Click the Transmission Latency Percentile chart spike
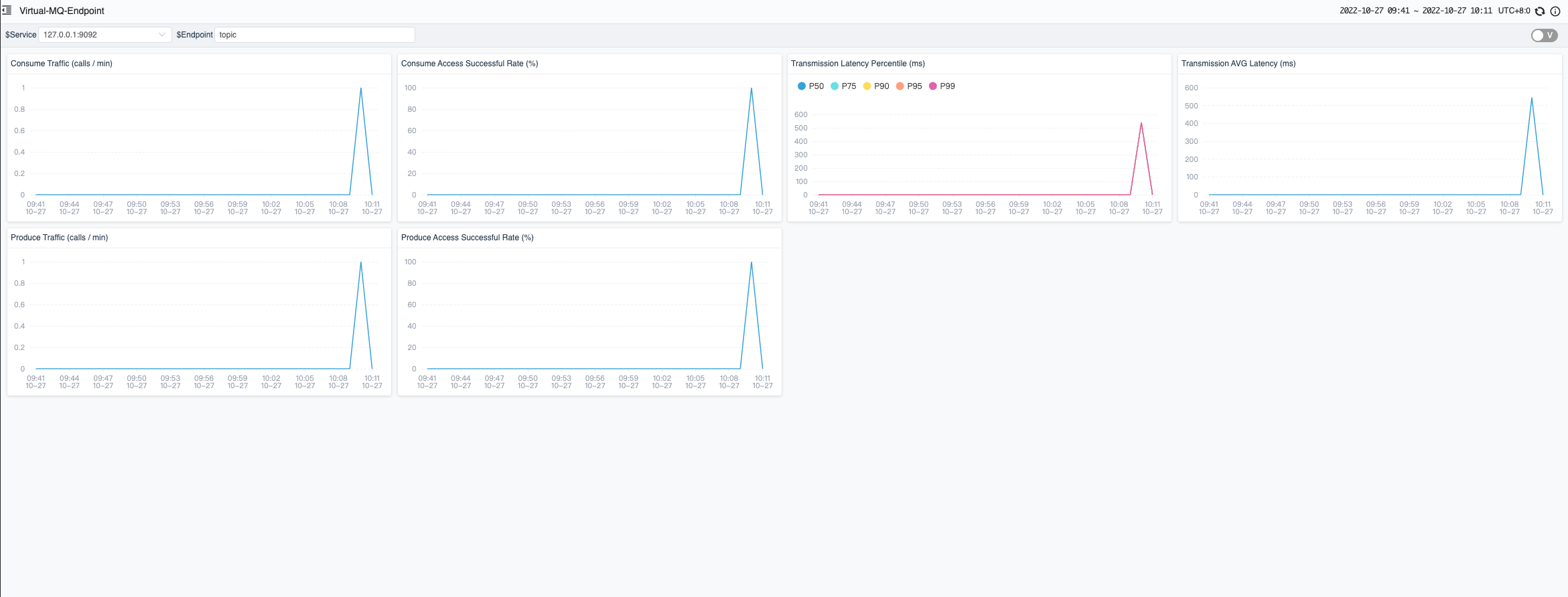The image size is (1568, 597). click(x=1141, y=123)
